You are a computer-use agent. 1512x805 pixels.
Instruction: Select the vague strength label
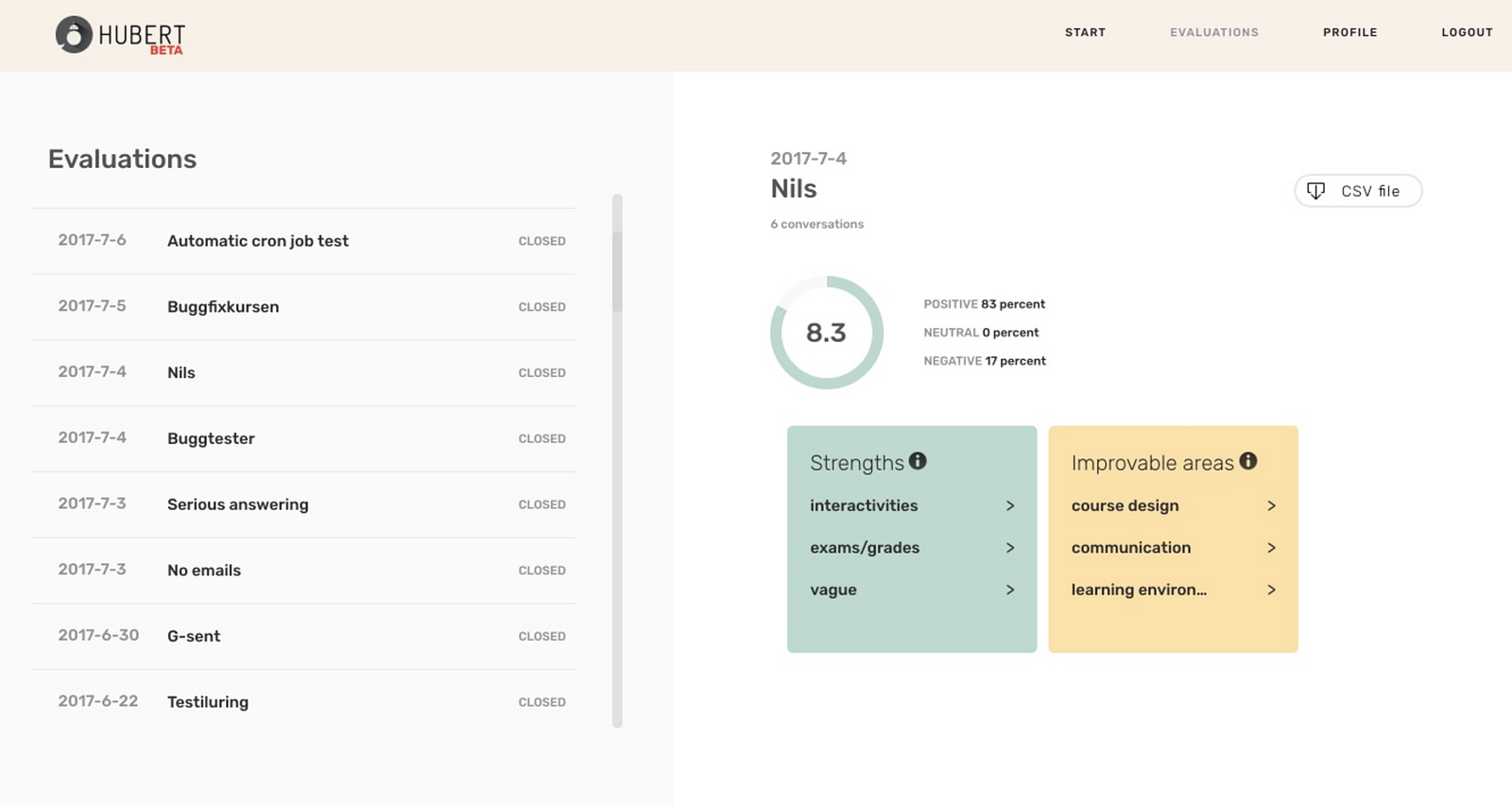[x=833, y=590]
